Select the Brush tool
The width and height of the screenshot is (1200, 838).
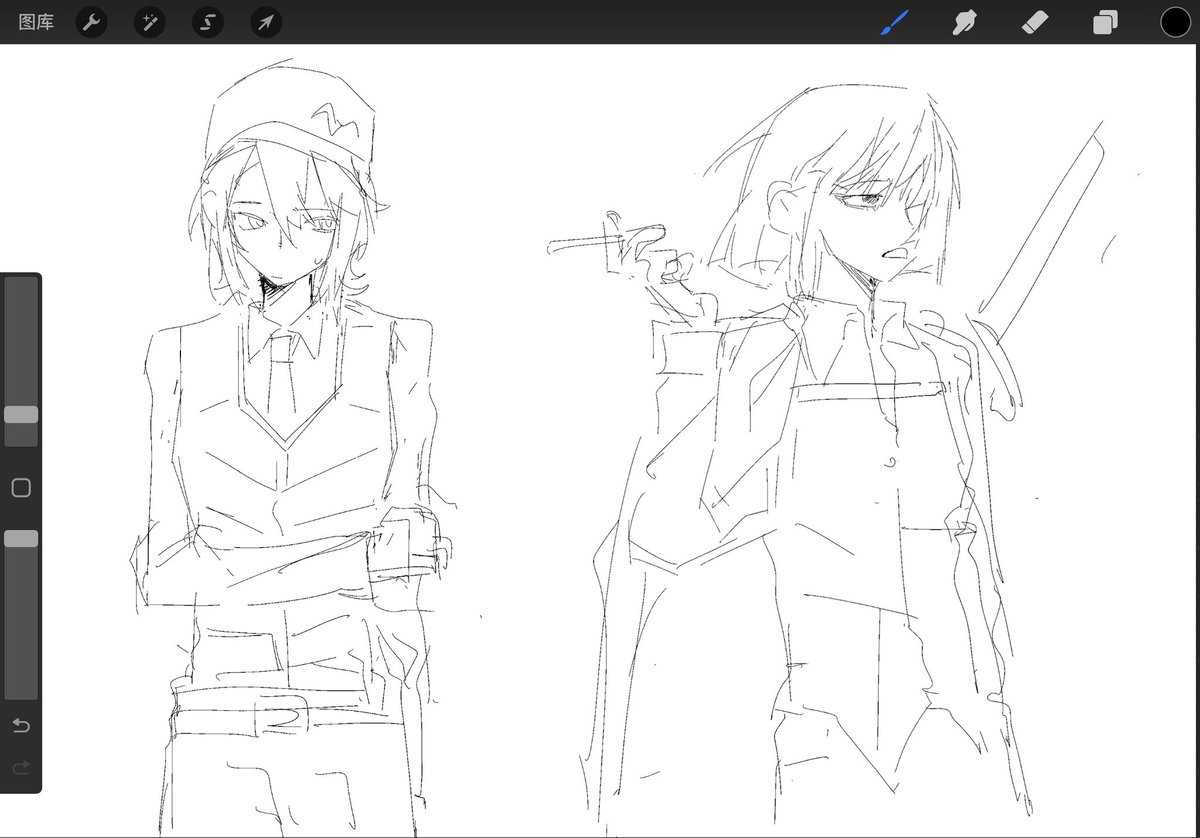pyautogui.click(x=895, y=22)
